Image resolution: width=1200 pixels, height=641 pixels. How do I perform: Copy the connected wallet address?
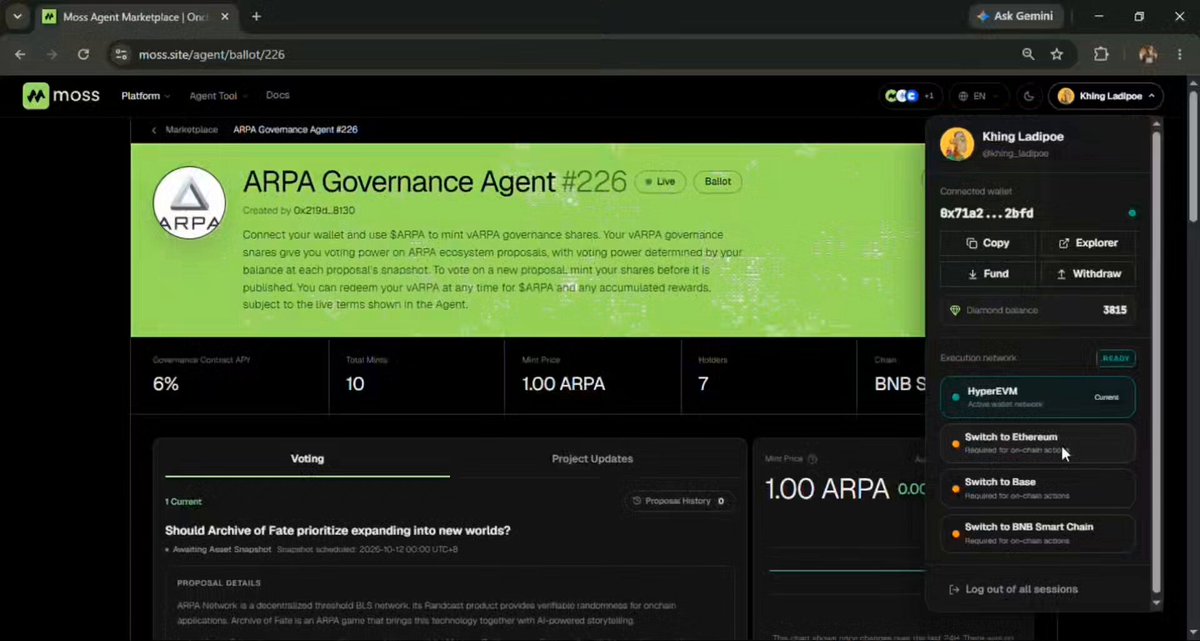988,243
